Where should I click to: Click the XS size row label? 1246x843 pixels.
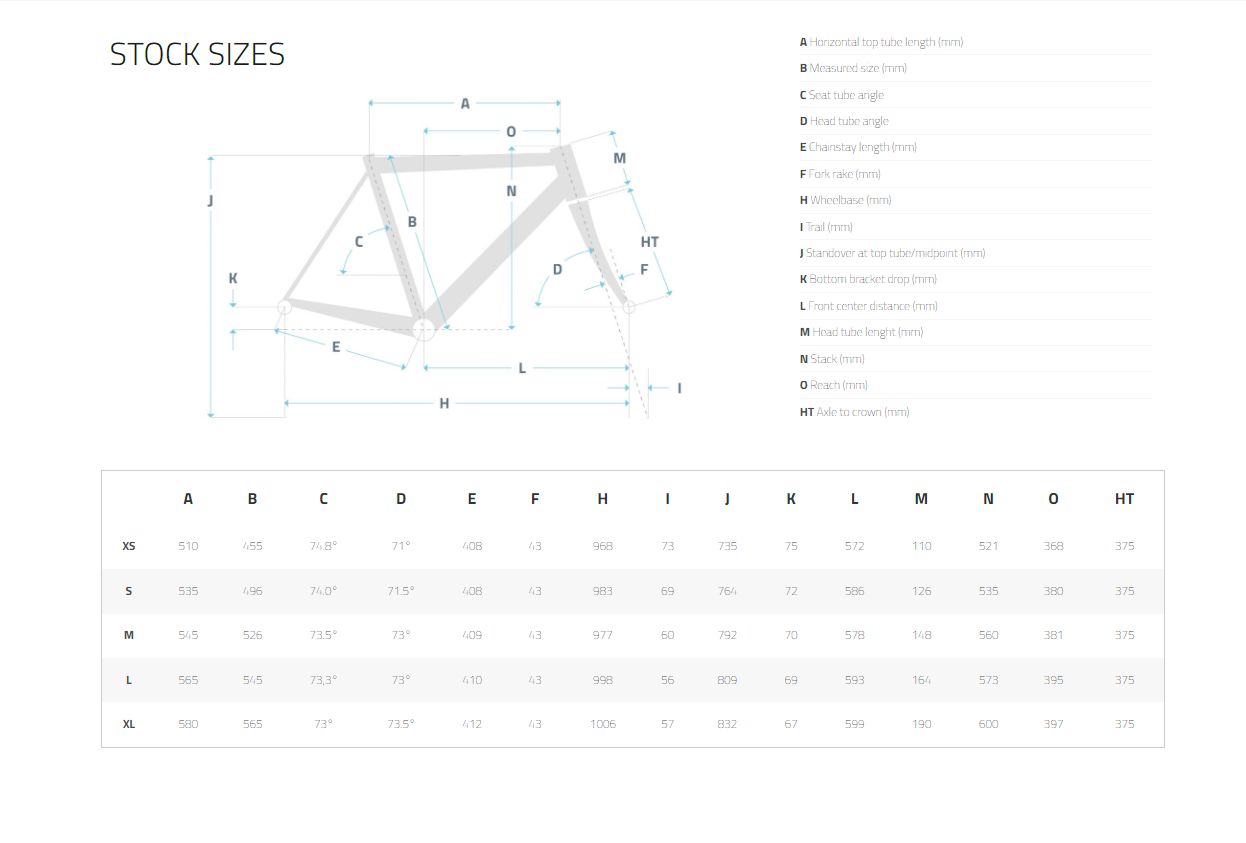pos(129,546)
